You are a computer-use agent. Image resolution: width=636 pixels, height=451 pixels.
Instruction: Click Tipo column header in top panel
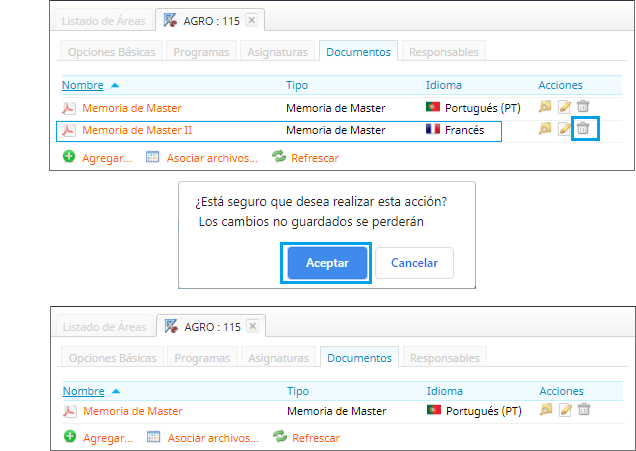click(x=297, y=85)
